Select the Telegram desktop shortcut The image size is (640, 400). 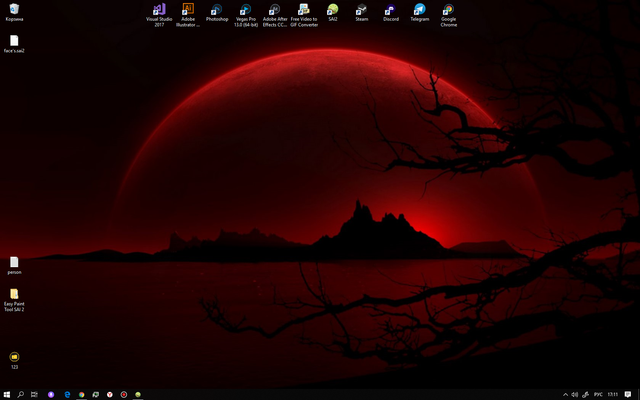coord(420,12)
